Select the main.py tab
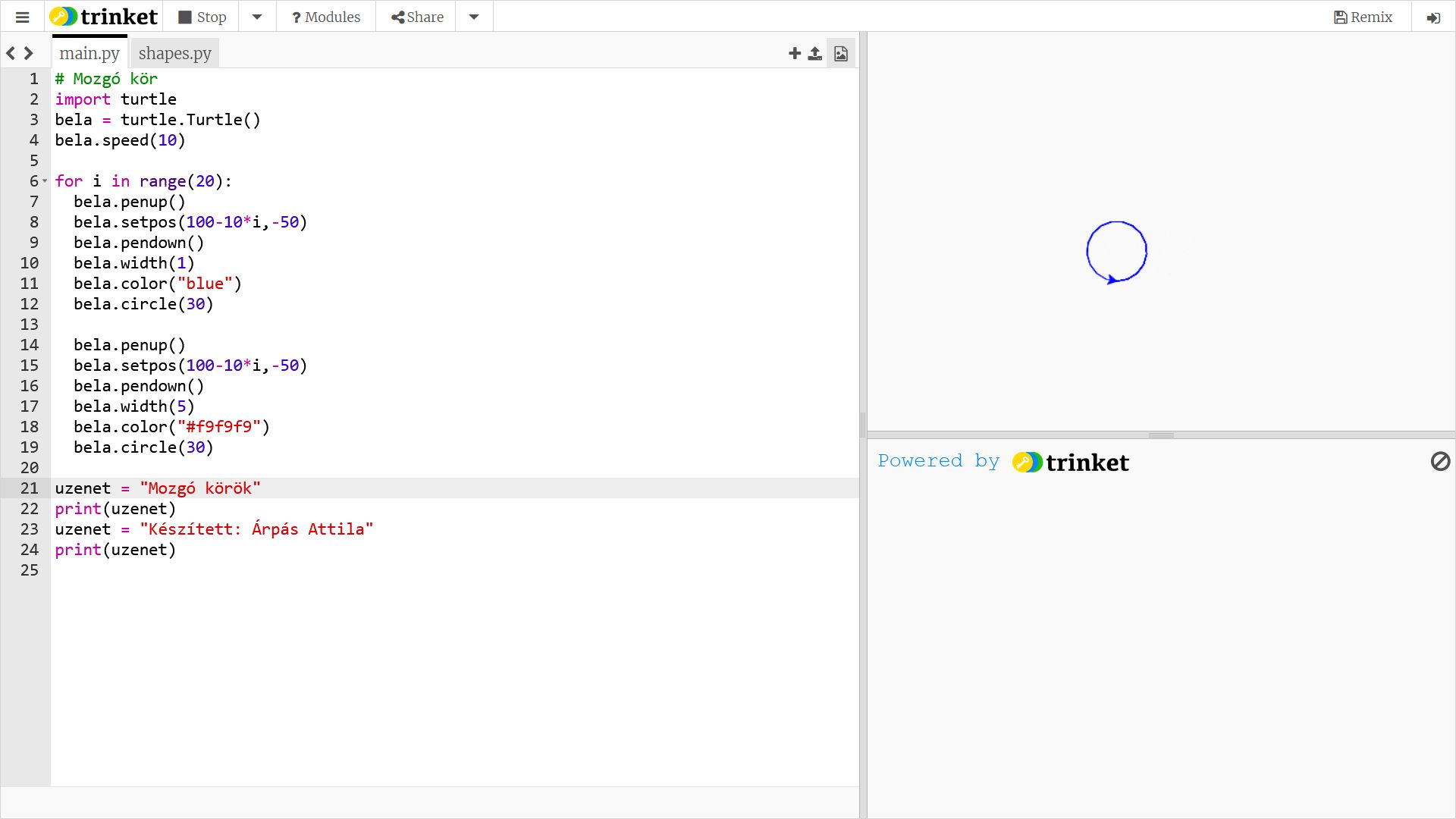The height and width of the screenshot is (819, 1456). click(89, 53)
